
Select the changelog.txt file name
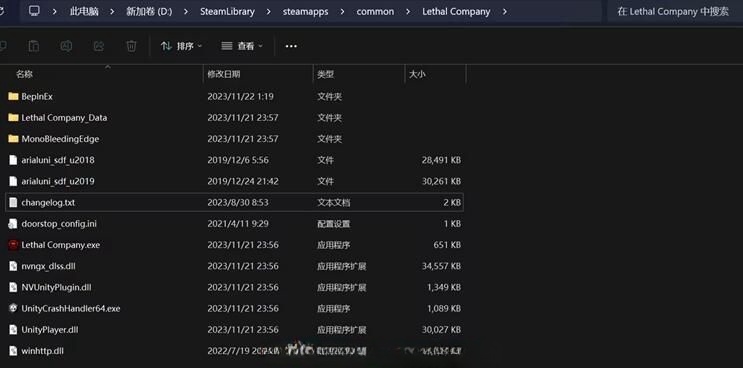tap(48, 203)
